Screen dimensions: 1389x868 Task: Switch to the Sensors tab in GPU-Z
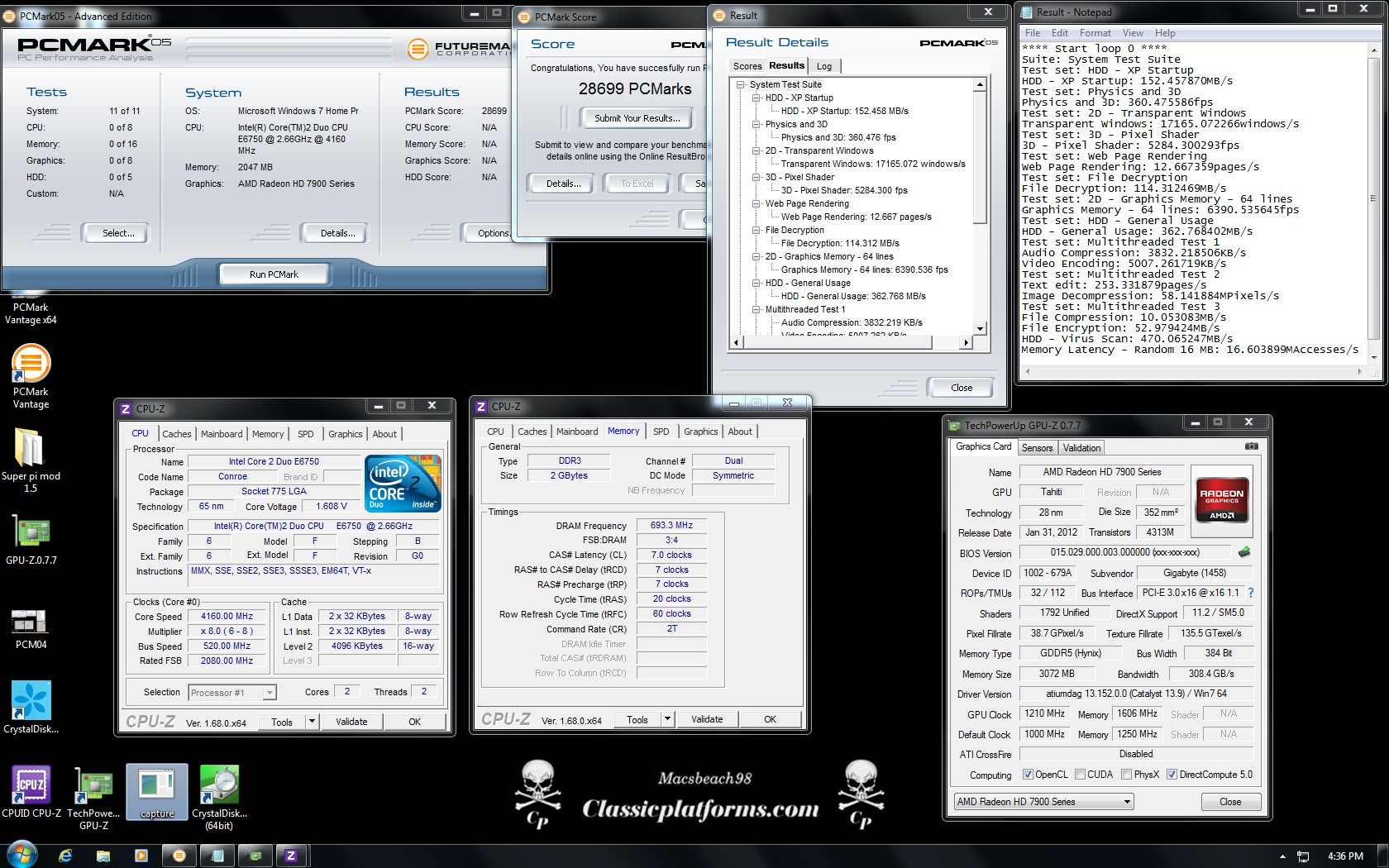1037,448
